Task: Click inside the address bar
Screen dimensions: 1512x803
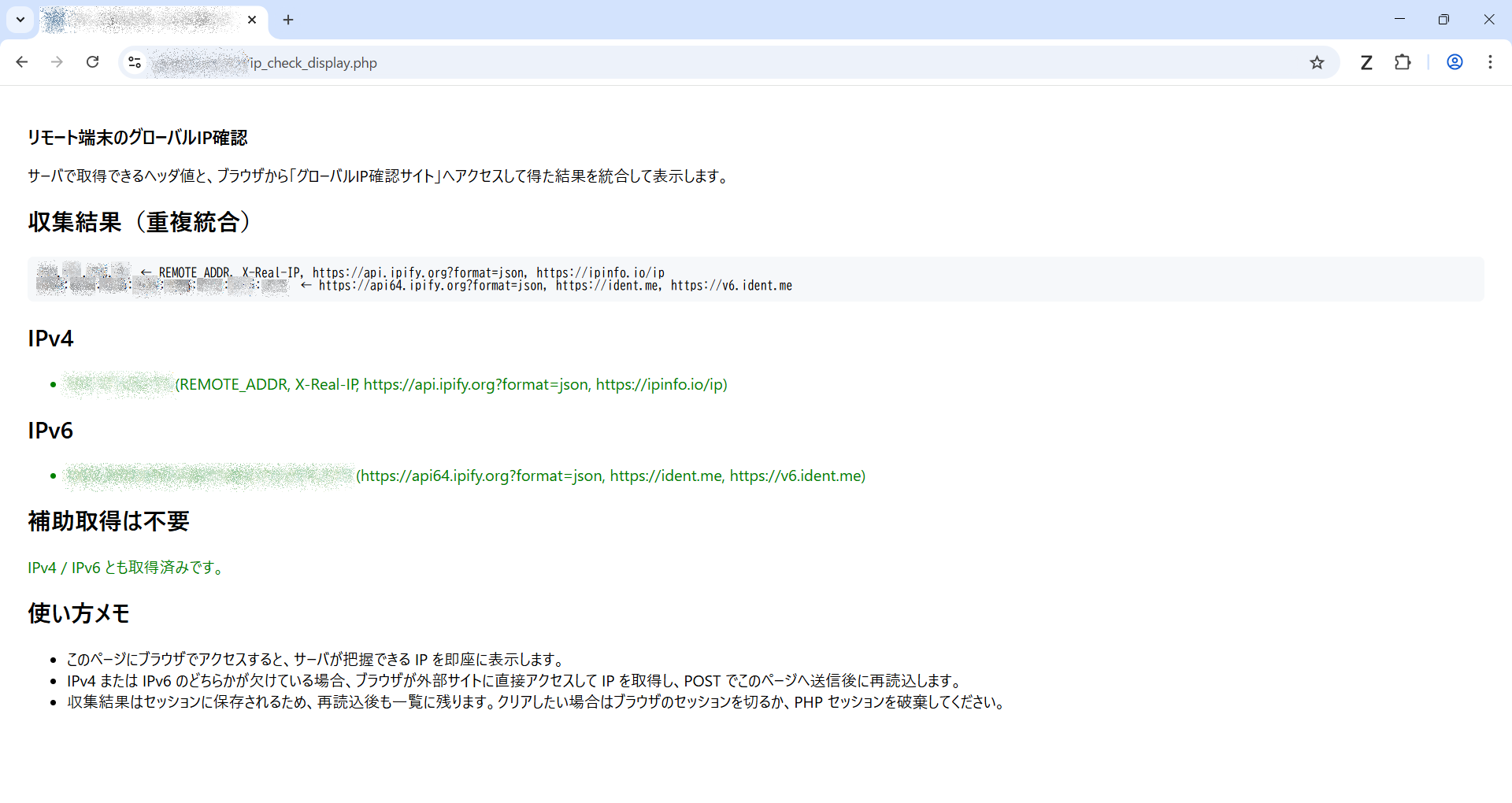Action: (x=551, y=62)
